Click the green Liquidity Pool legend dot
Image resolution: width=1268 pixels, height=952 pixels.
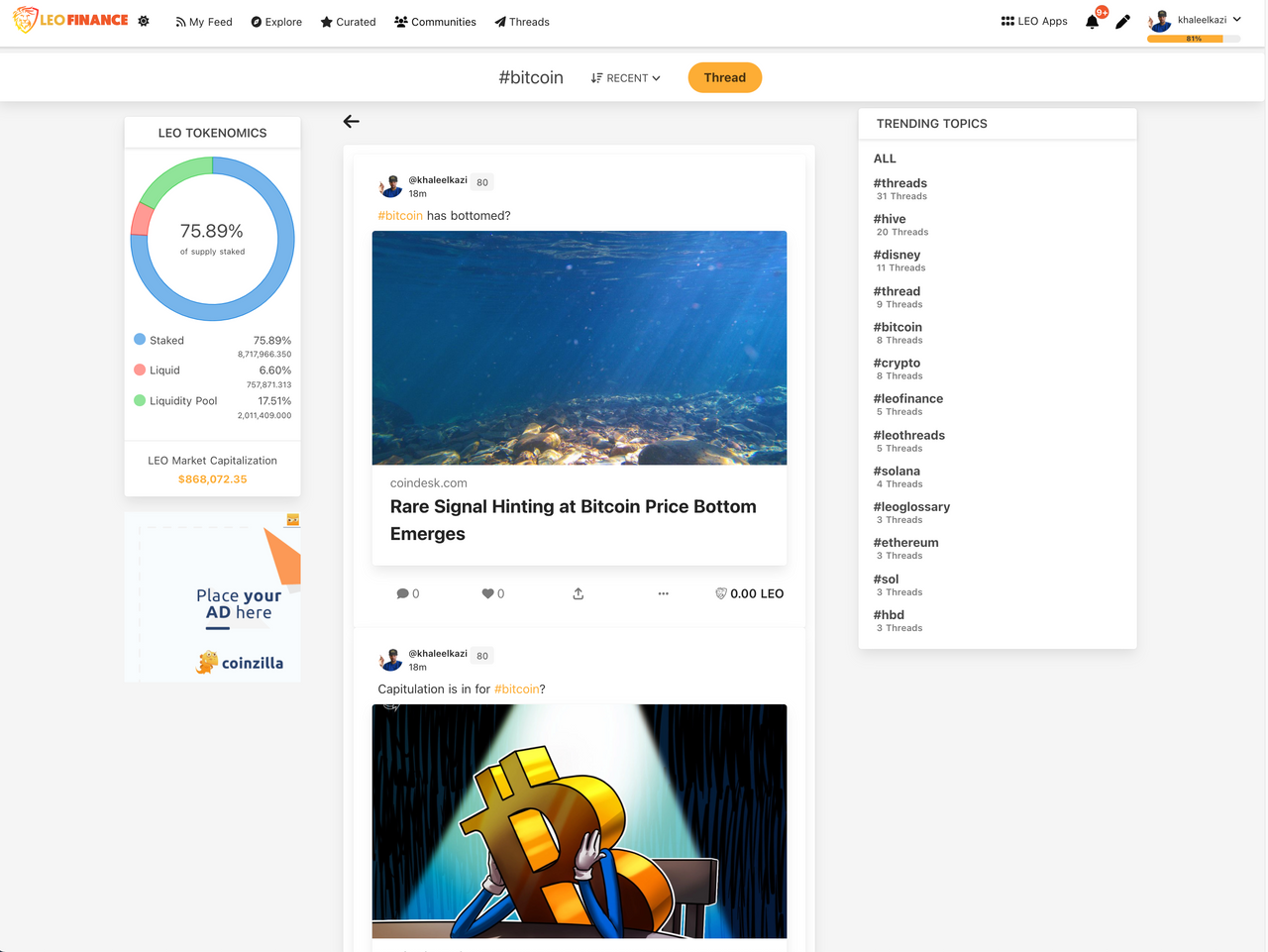[140, 400]
